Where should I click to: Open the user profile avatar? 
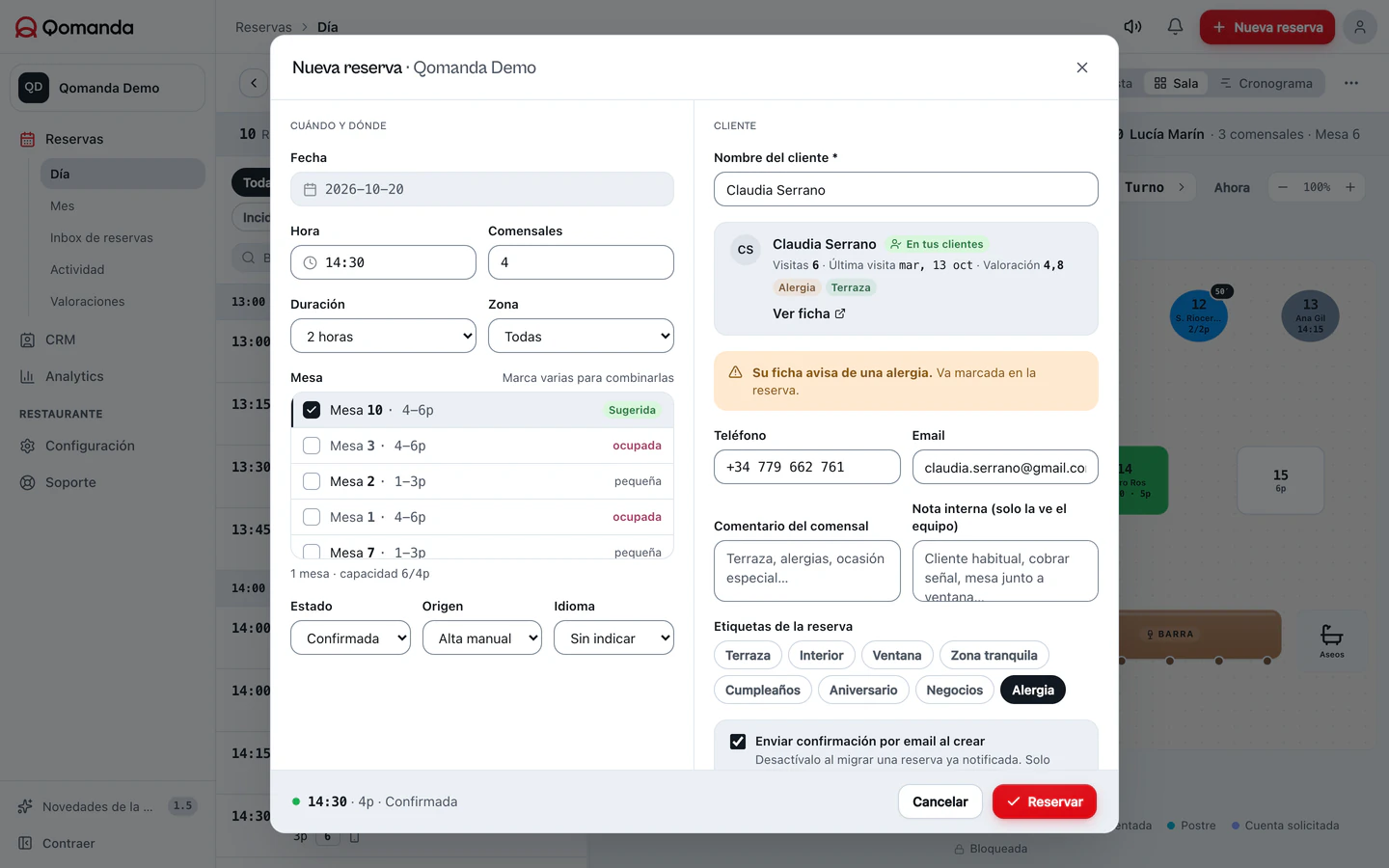point(1359,27)
